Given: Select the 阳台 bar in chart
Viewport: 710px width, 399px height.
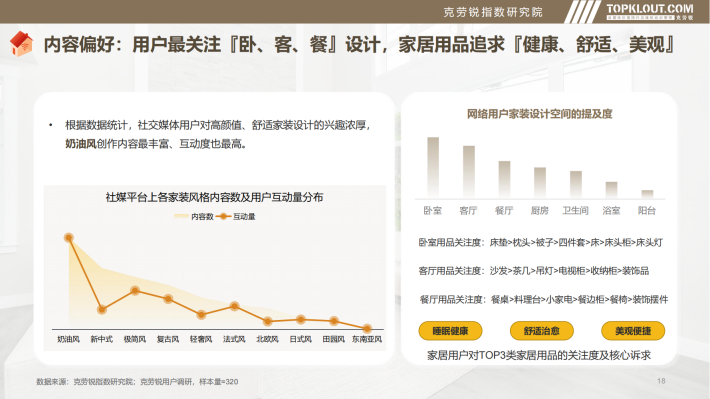Looking at the screenshot, I should [648, 194].
